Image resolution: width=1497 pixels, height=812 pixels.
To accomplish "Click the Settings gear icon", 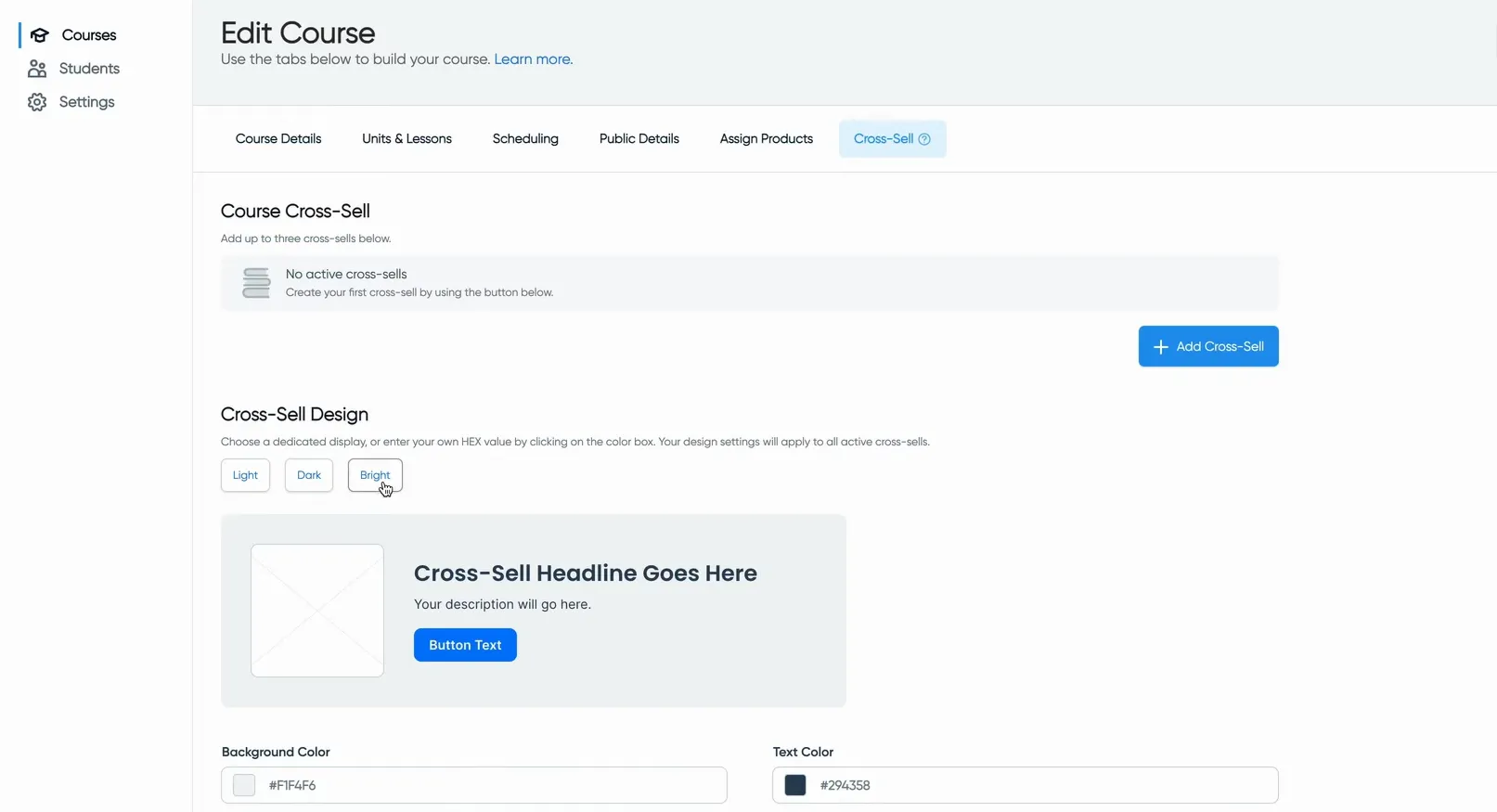I will coord(37,102).
